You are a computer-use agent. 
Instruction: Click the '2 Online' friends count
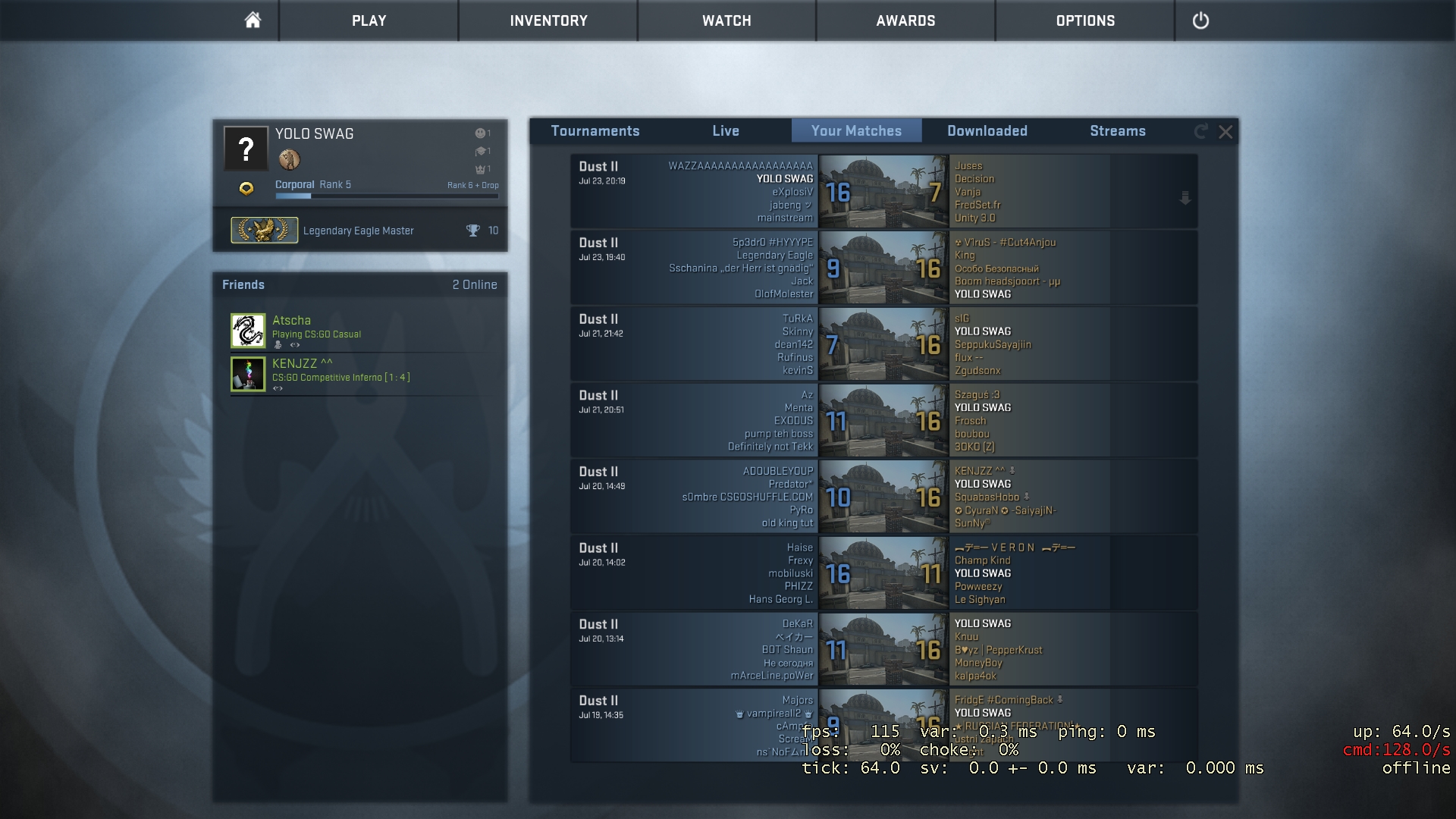coord(475,285)
